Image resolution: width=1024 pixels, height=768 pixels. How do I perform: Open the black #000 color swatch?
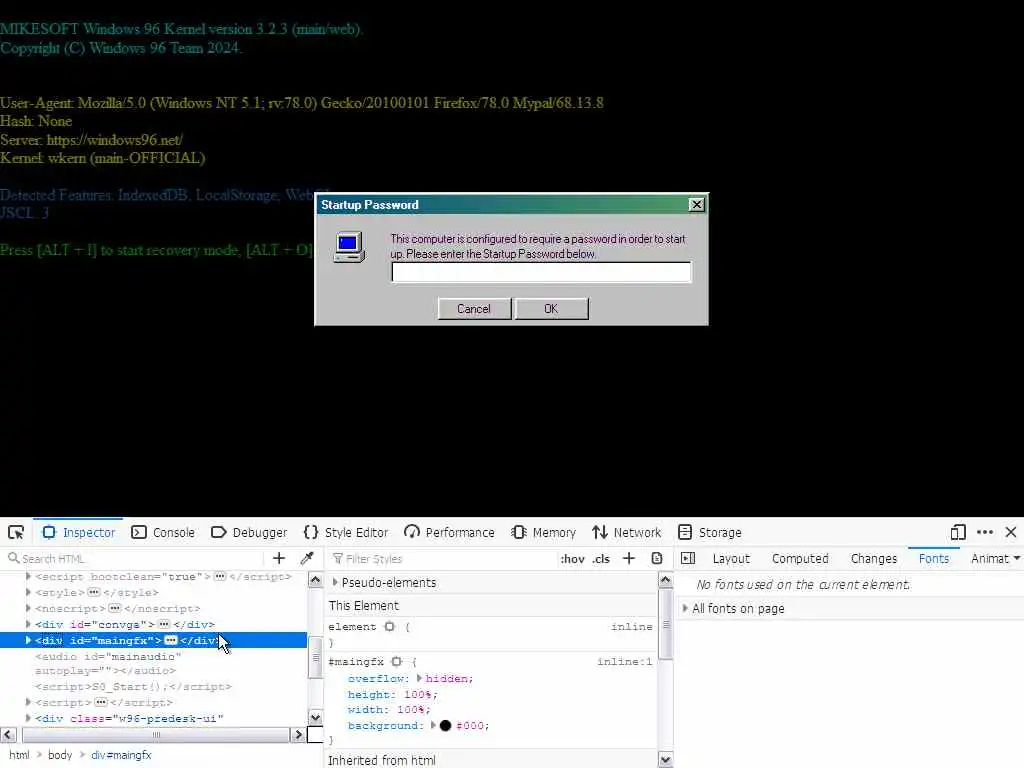[445, 726]
